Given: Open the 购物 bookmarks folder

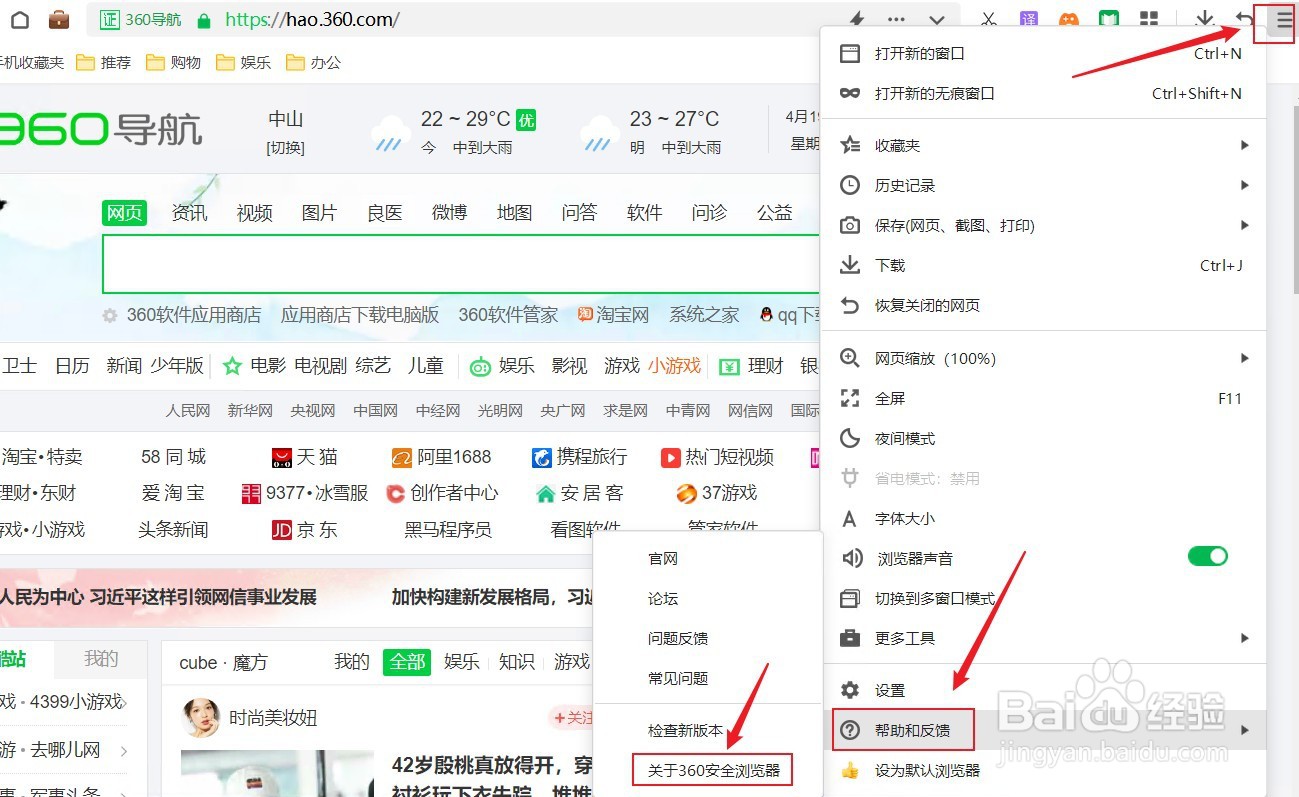Looking at the screenshot, I should (174, 62).
